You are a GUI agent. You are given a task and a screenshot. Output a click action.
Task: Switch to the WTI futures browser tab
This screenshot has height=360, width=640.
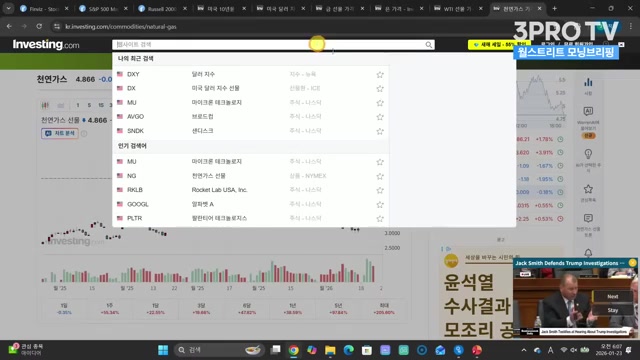pyautogui.click(x=456, y=8)
